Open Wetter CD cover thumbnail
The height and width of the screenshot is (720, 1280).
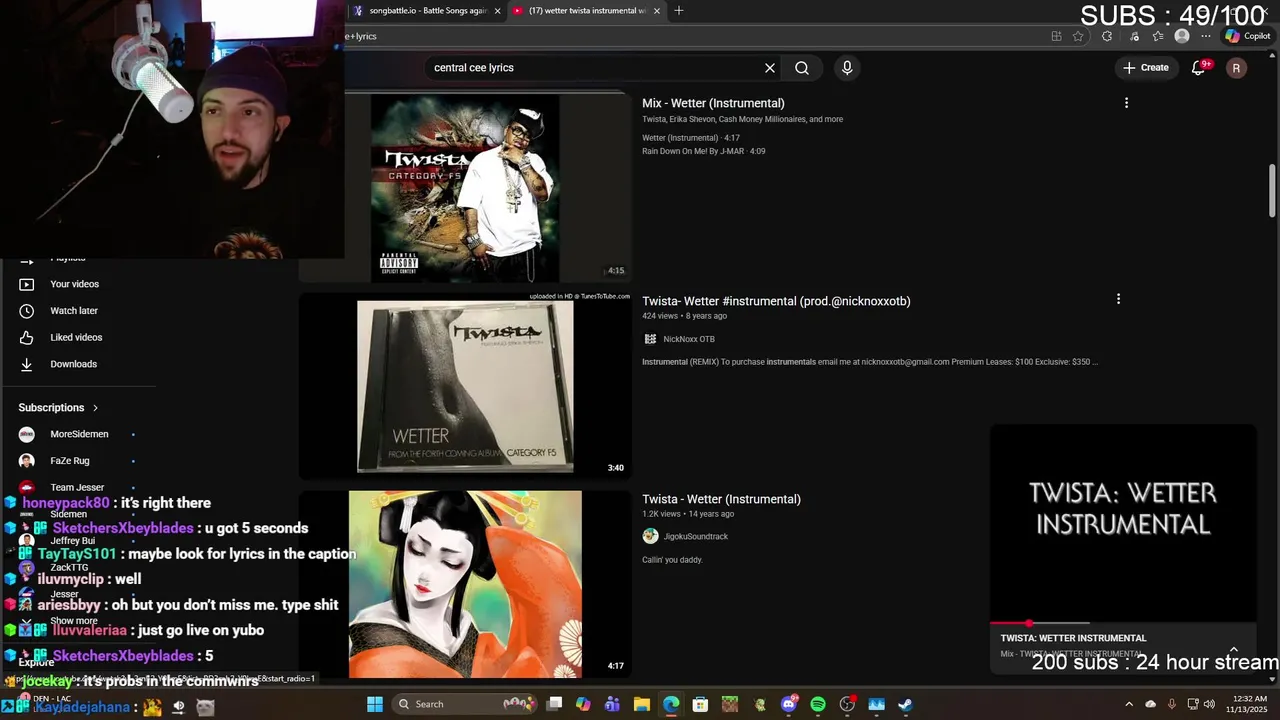(465, 386)
